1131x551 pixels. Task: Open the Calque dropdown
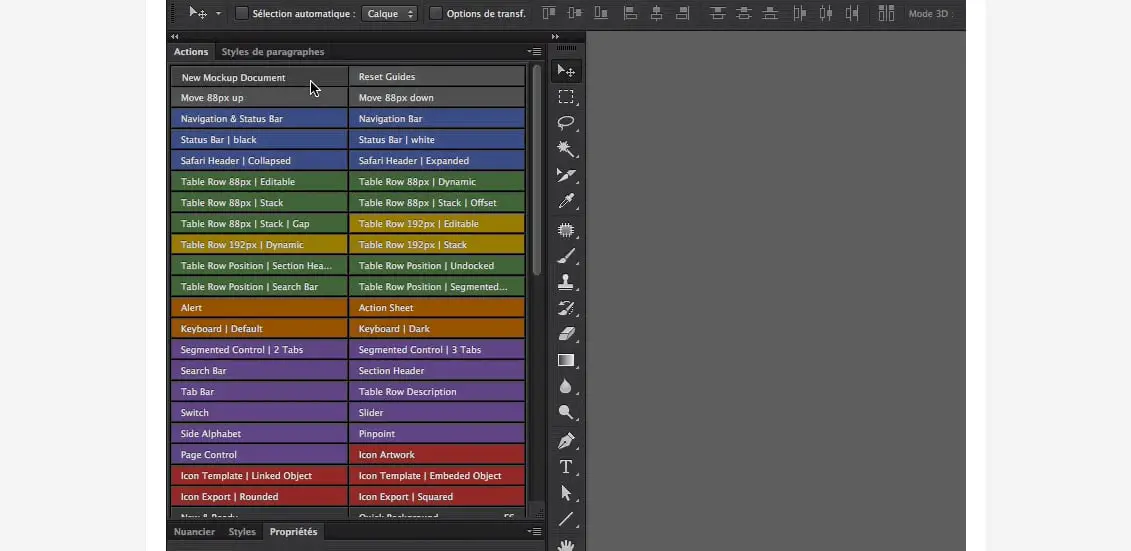click(x=390, y=14)
